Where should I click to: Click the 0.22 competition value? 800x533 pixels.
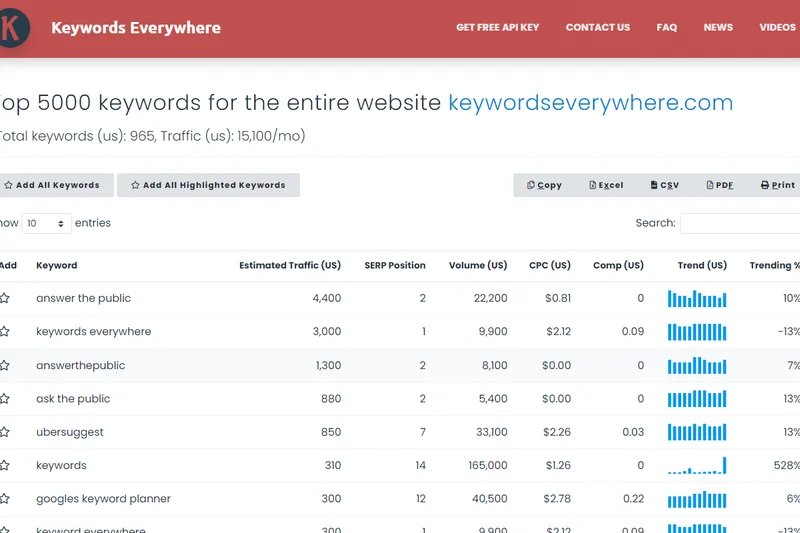(x=633, y=499)
